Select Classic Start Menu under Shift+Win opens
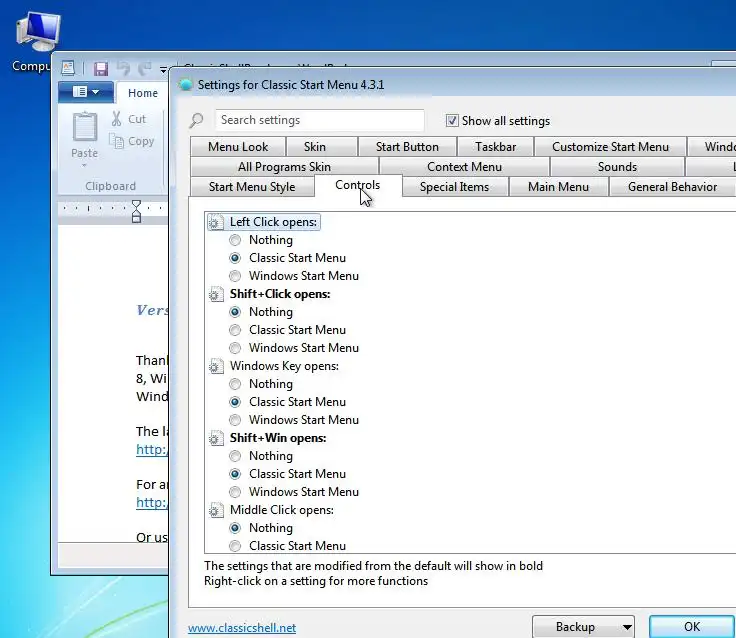736x638 pixels. (x=235, y=474)
